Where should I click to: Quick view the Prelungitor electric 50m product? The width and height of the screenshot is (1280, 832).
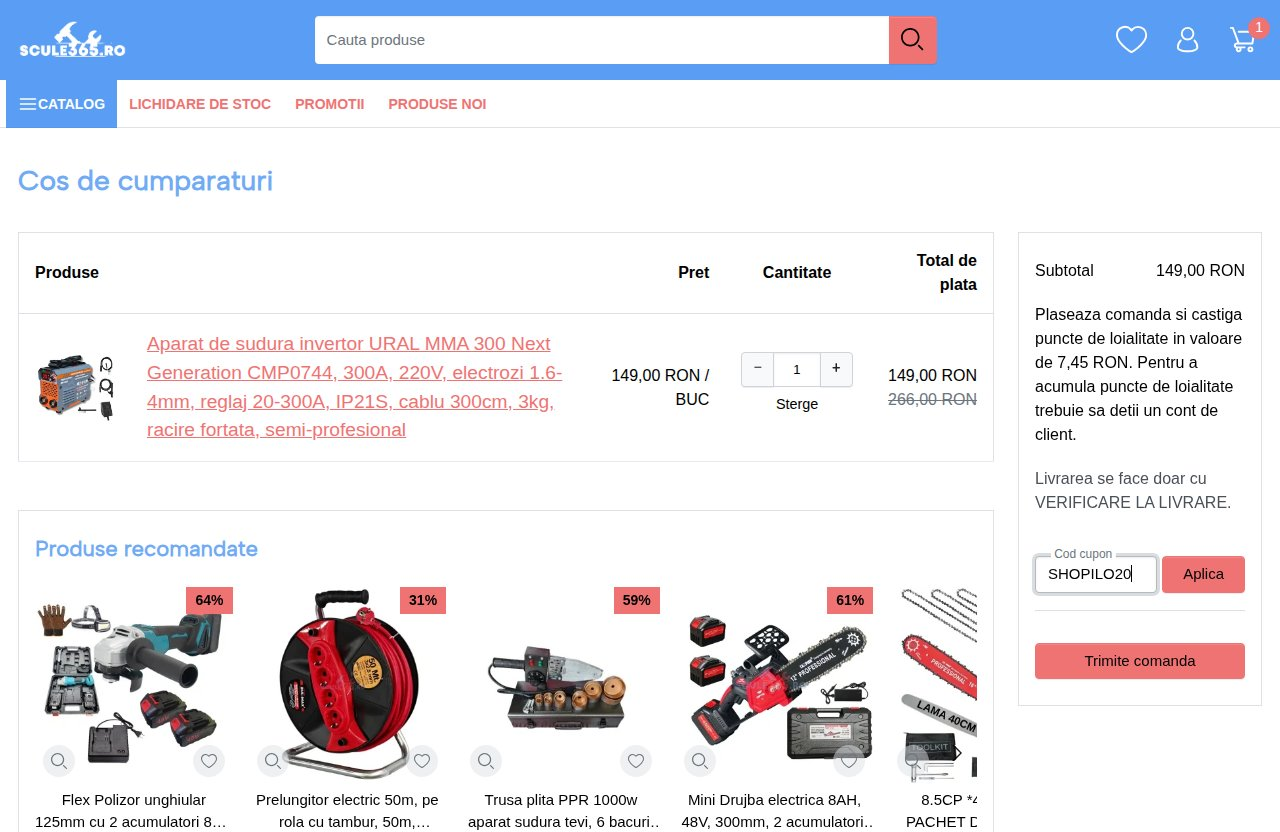273,761
